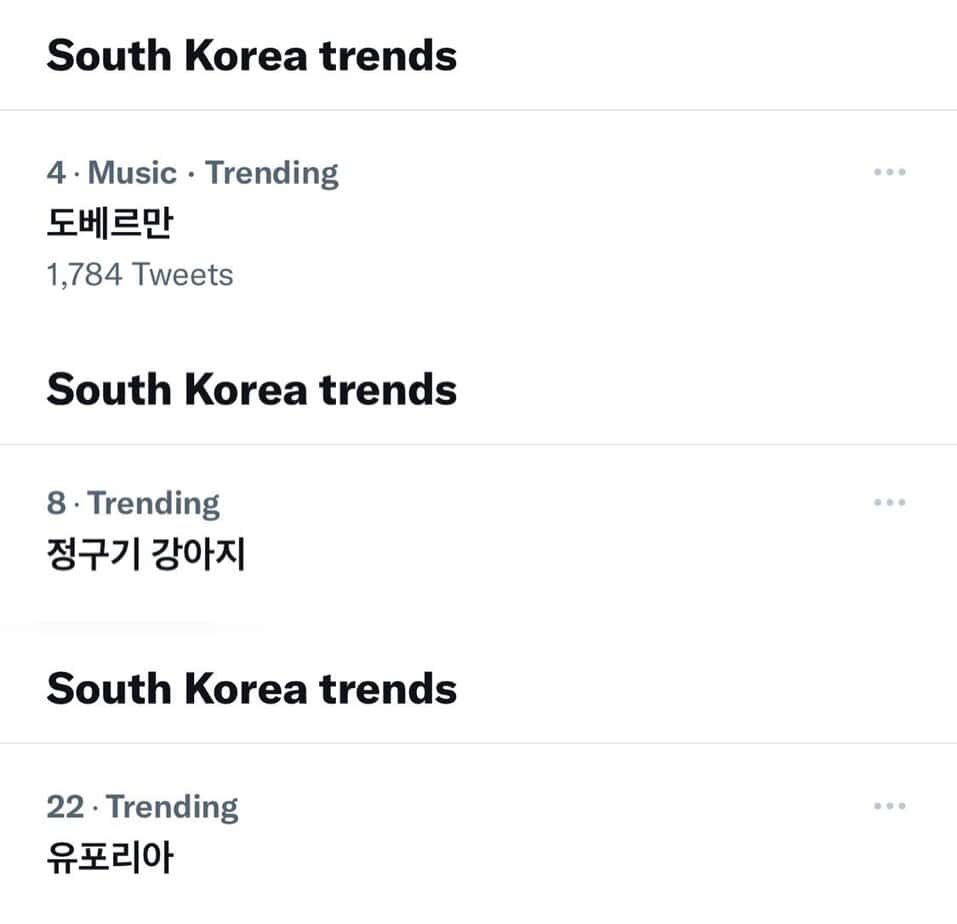This screenshot has height=924, width=957.
Task: Open the 정구기 강아지 trending topic
Action: pos(146,553)
